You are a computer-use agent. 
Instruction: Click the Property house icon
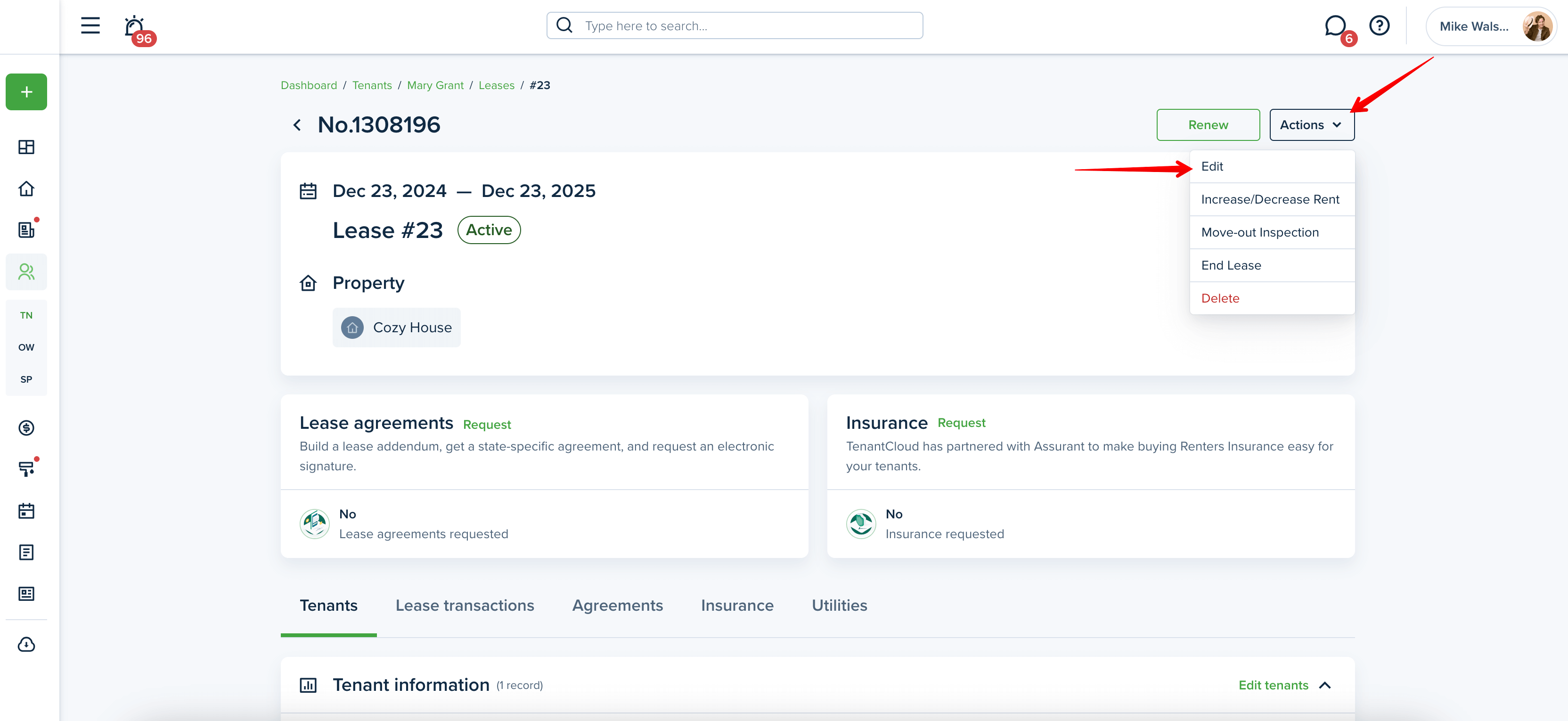click(x=308, y=283)
